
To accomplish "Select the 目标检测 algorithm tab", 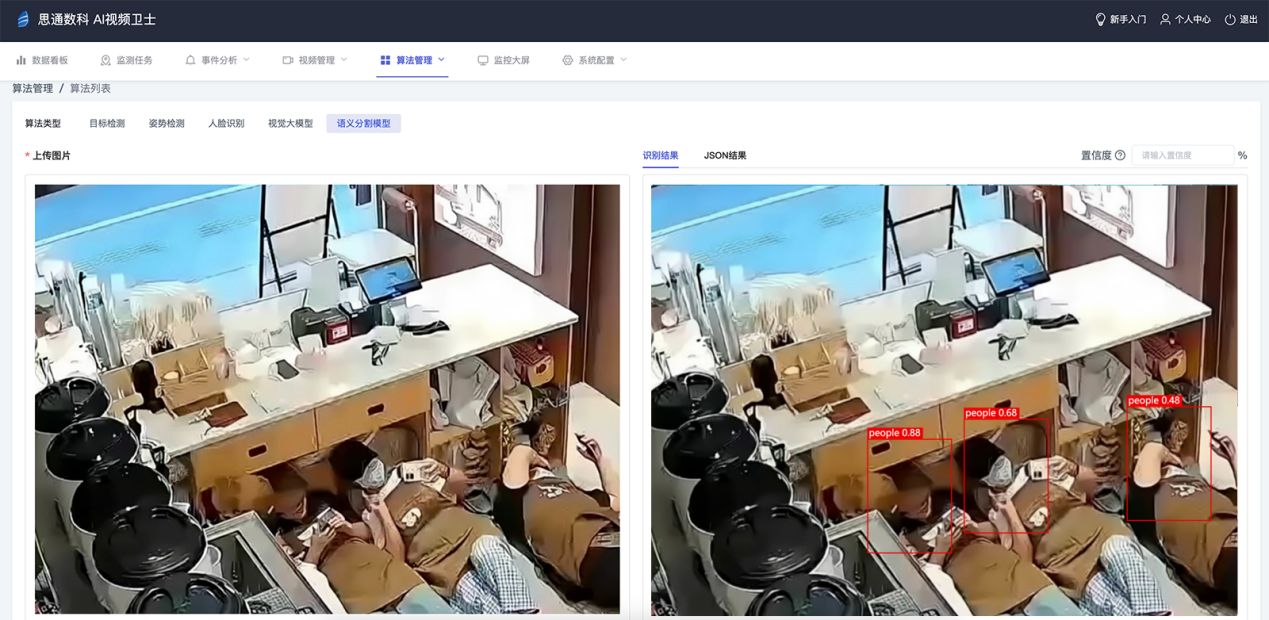I will (111, 123).
